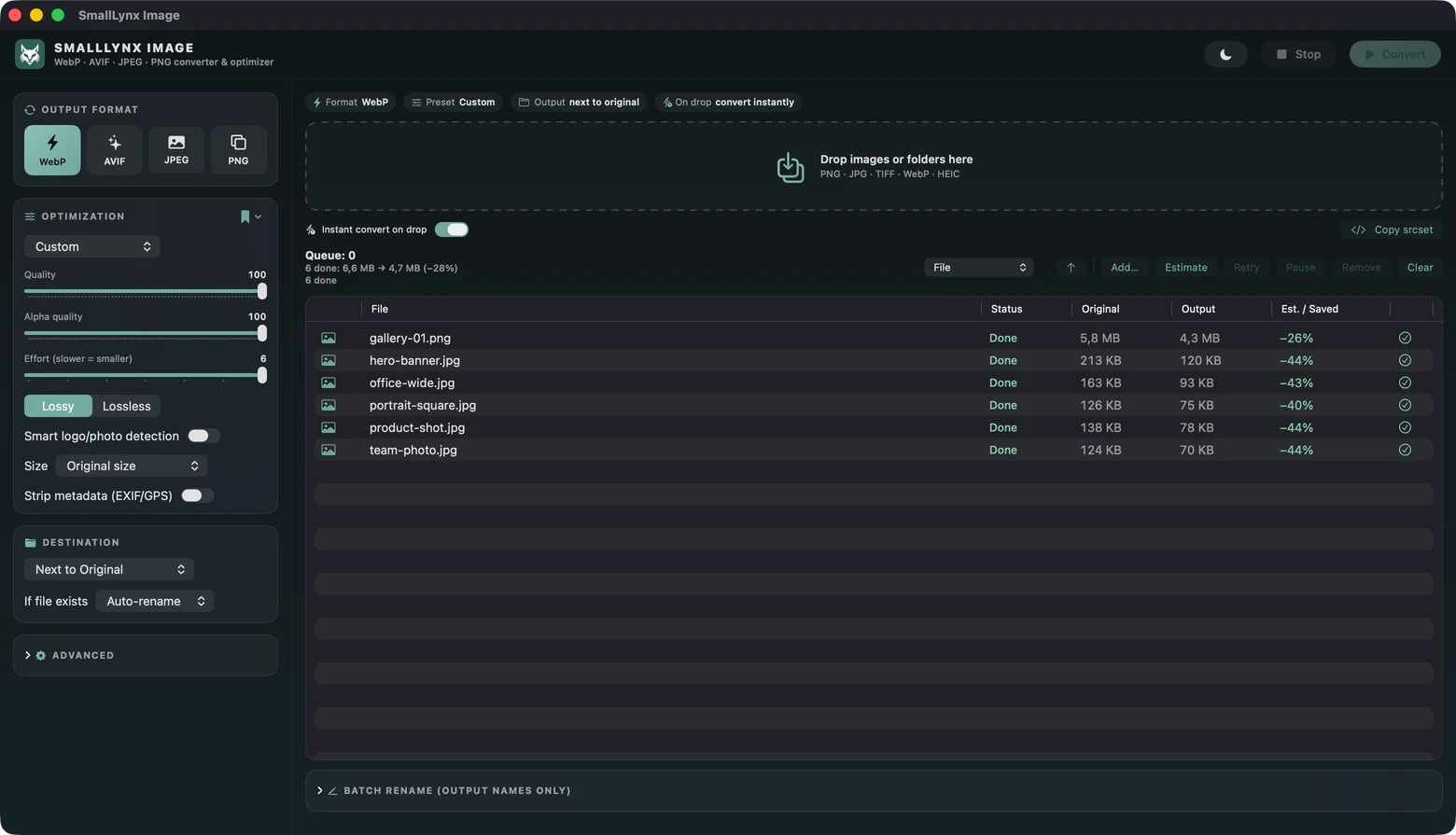
Task: Switch compression mode to Lossy
Action: tap(58, 406)
